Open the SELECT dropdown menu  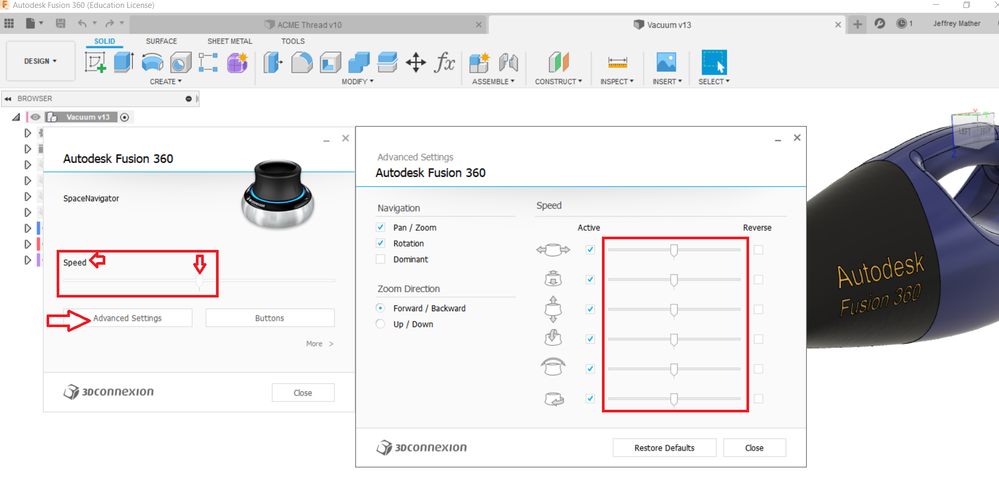(x=714, y=82)
